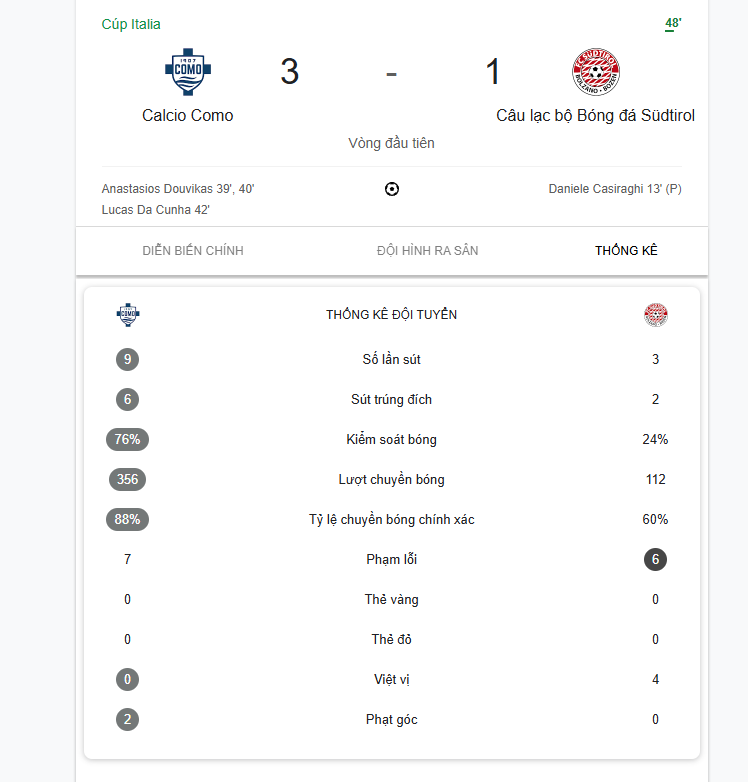Viewport: 748px width, 782px height.
Task: Open the DIỄN BIẾN CHÍNH tab
Action: pos(193,251)
